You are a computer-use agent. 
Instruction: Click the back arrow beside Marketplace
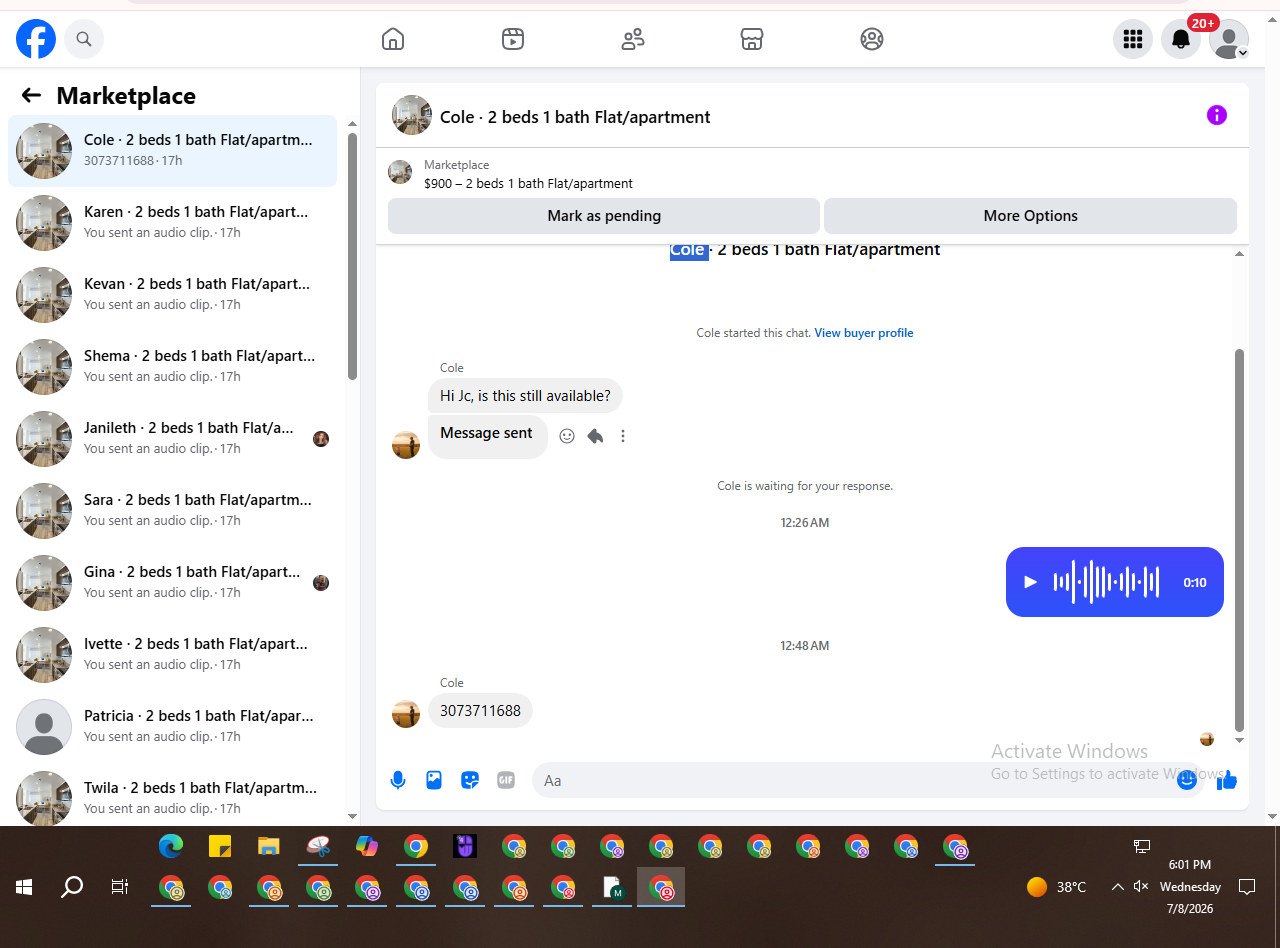(x=31, y=95)
